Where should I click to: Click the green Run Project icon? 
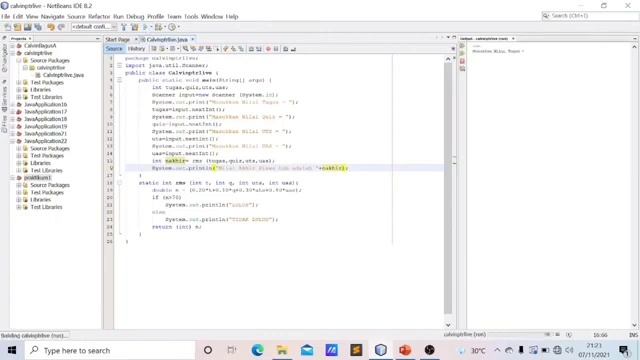click(x=145, y=27)
